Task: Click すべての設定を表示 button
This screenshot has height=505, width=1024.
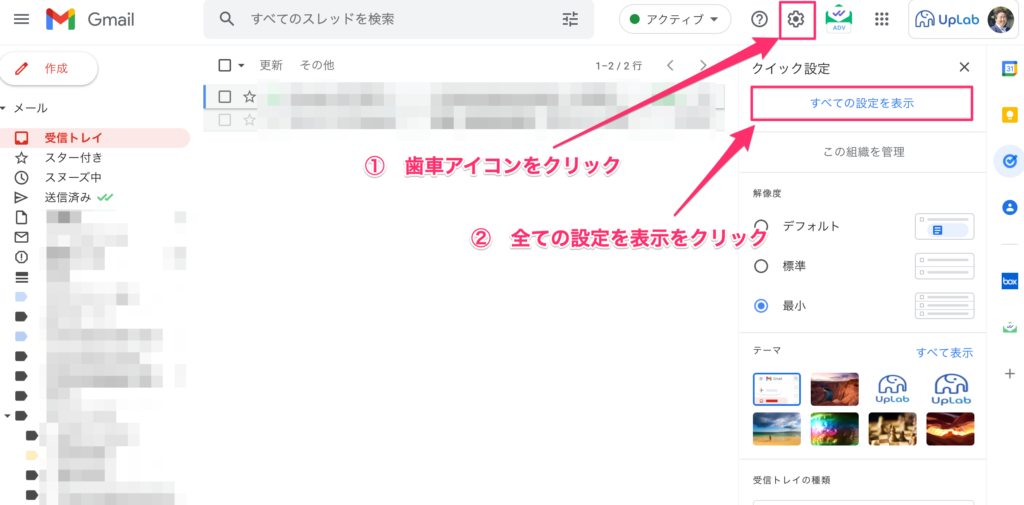Action: (x=861, y=103)
